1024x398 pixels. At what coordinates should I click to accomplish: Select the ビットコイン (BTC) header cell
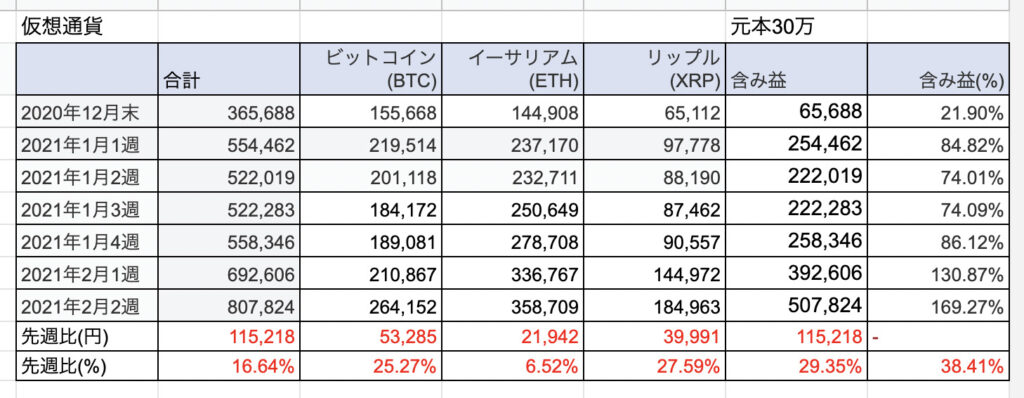370,69
